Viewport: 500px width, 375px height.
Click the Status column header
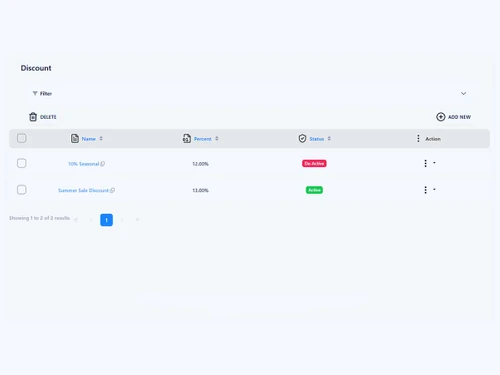click(x=317, y=139)
